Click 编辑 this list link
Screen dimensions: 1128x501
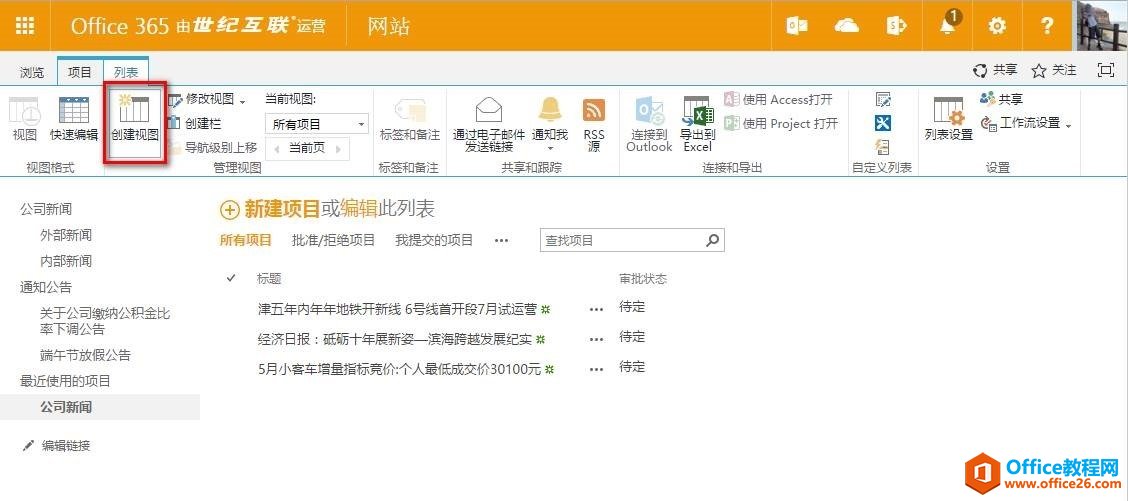tap(358, 209)
